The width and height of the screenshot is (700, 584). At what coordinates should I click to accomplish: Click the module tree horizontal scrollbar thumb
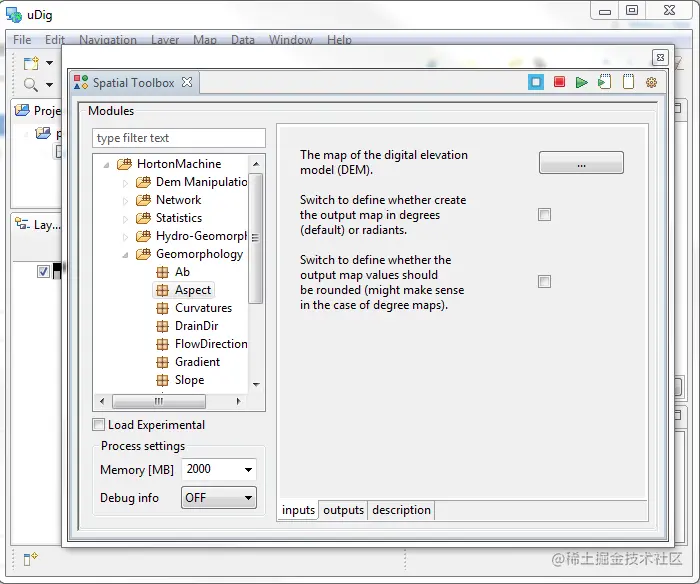pos(159,401)
